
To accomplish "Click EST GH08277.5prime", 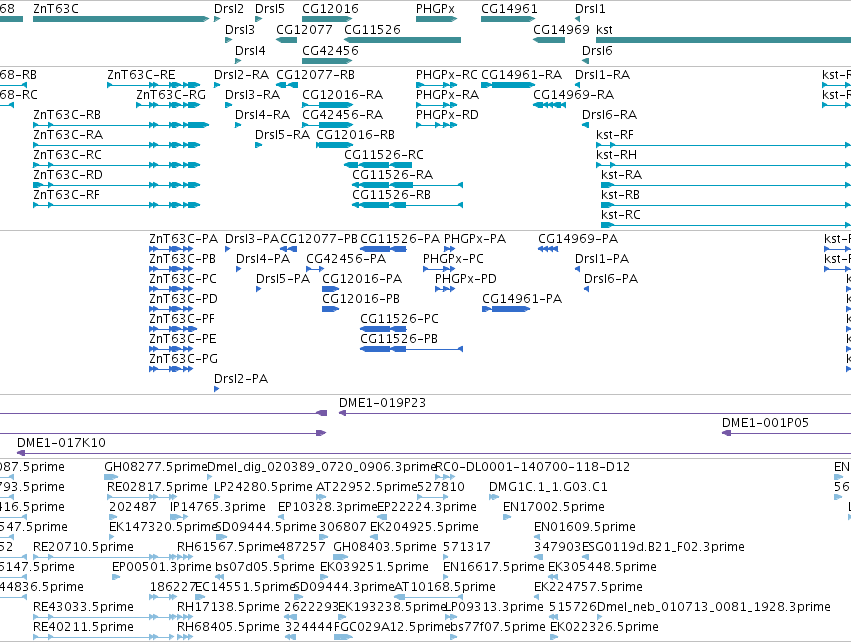I will [x=156, y=467].
